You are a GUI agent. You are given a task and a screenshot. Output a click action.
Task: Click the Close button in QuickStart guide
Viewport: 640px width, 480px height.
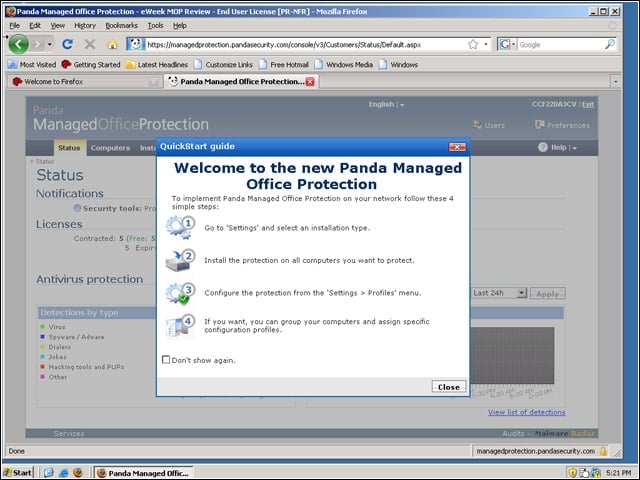449,387
